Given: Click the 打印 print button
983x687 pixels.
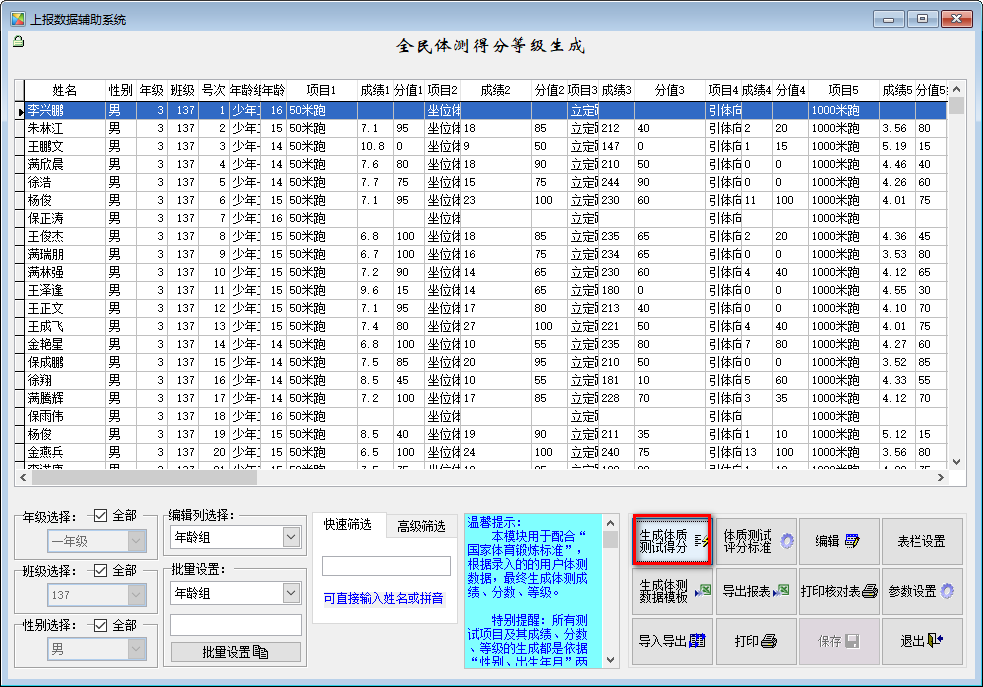Looking at the screenshot, I should click(756, 641).
